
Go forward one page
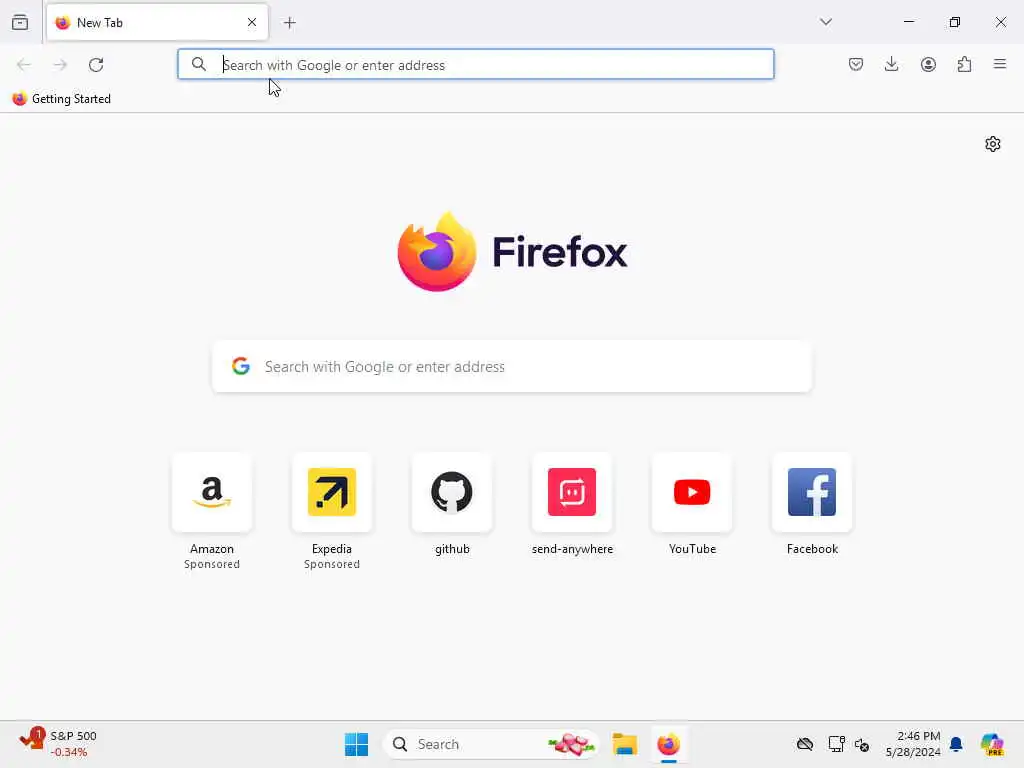click(x=60, y=65)
